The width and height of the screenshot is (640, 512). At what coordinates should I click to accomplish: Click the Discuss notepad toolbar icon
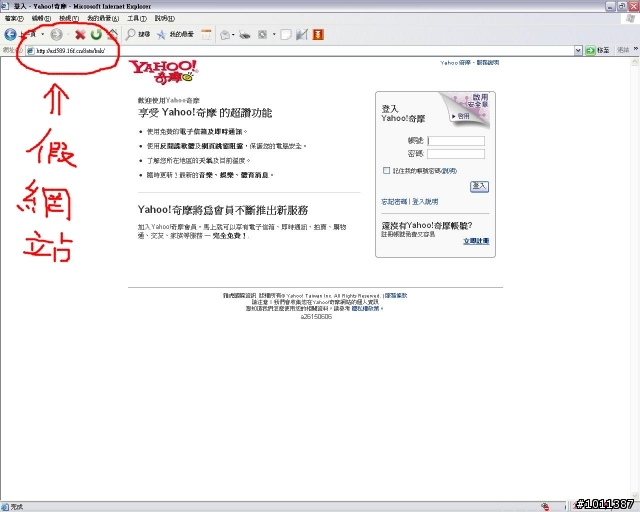coord(286,35)
